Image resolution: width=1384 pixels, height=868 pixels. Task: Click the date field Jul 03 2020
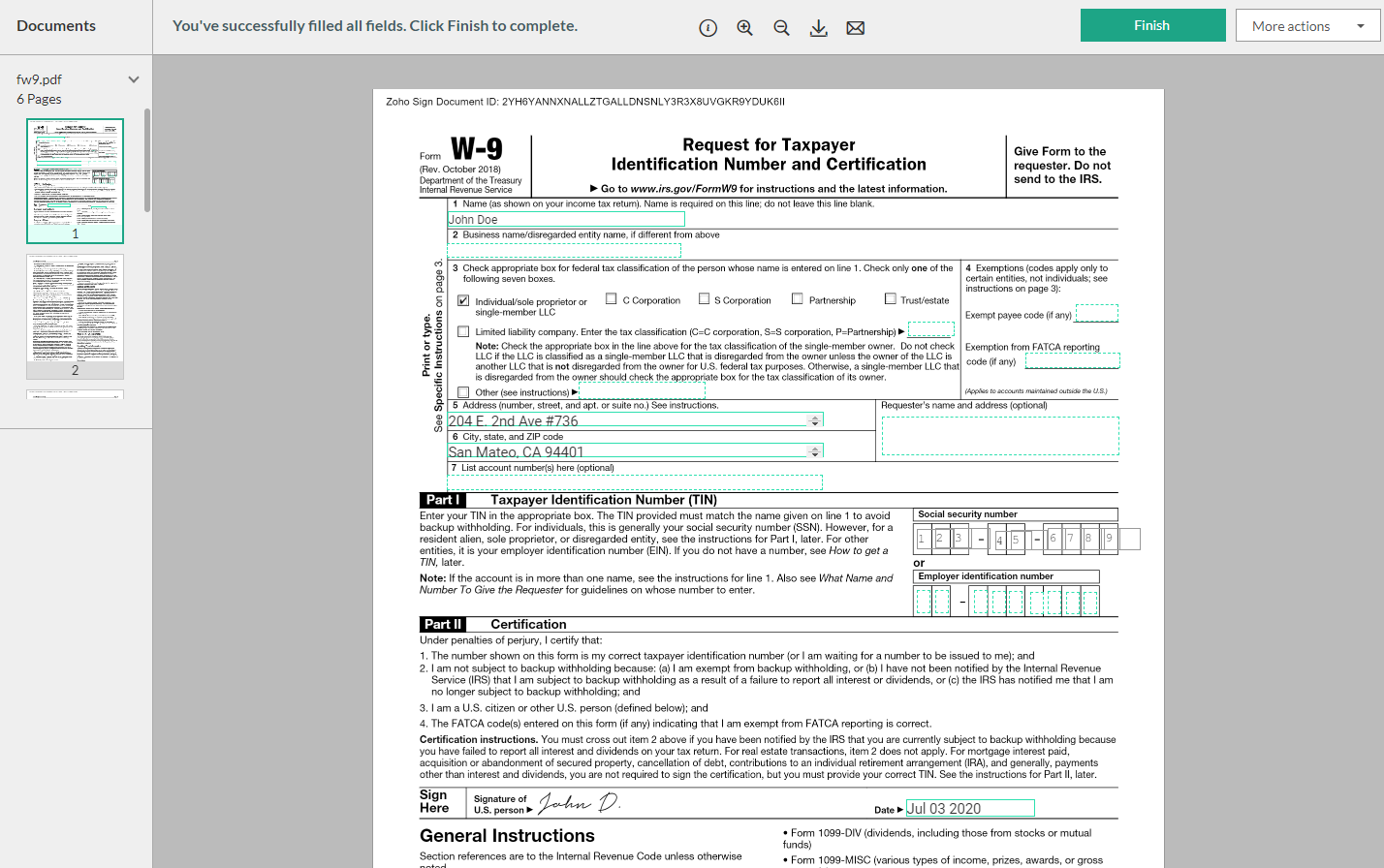tap(970, 808)
